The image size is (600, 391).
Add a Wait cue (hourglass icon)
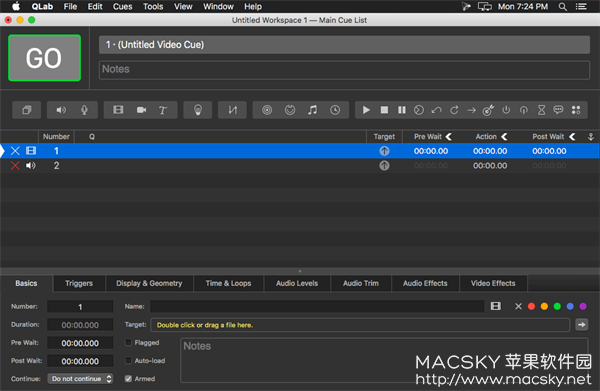541,110
